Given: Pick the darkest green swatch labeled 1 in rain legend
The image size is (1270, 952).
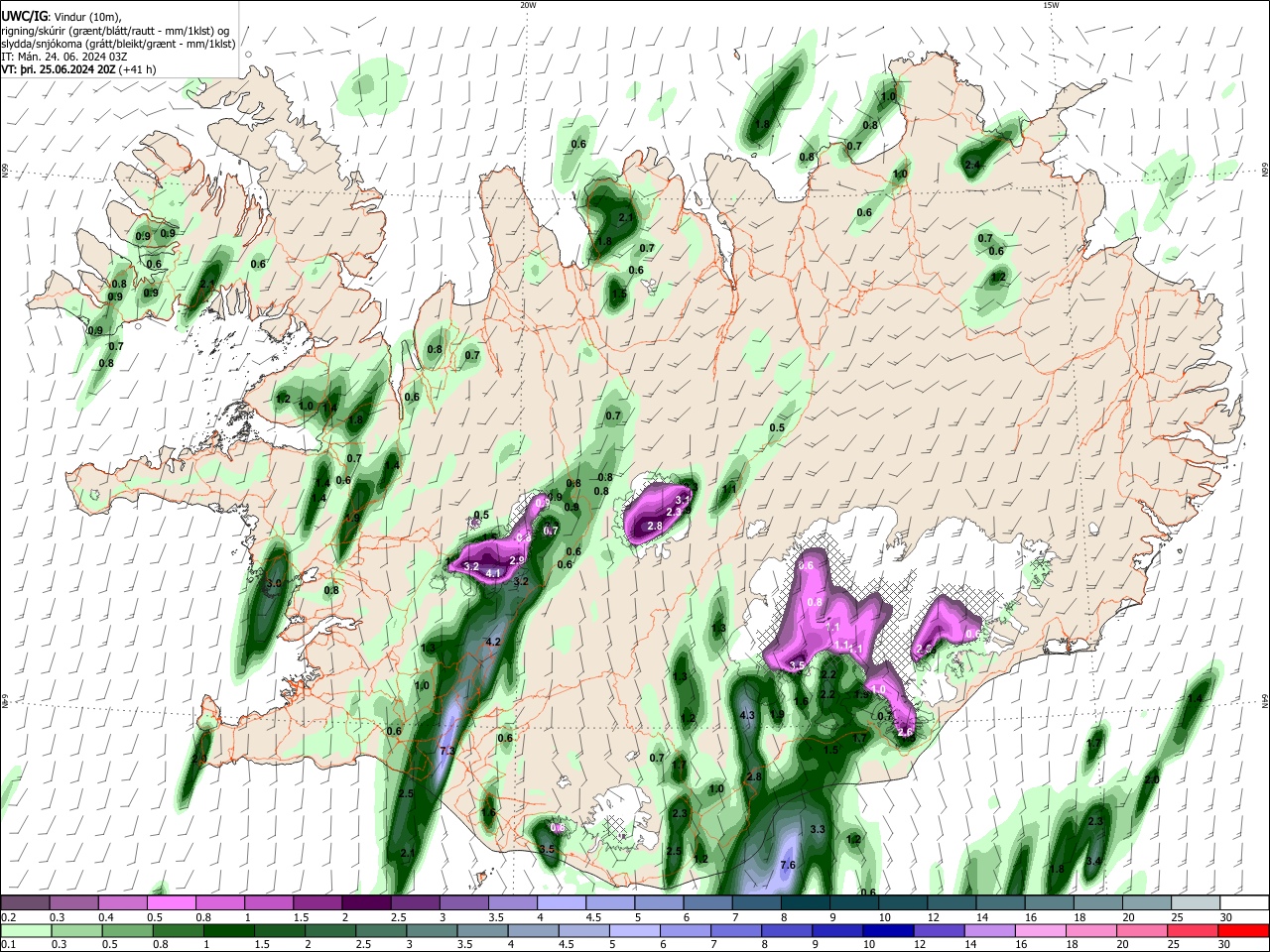Looking at the screenshot, I should 228,930.
